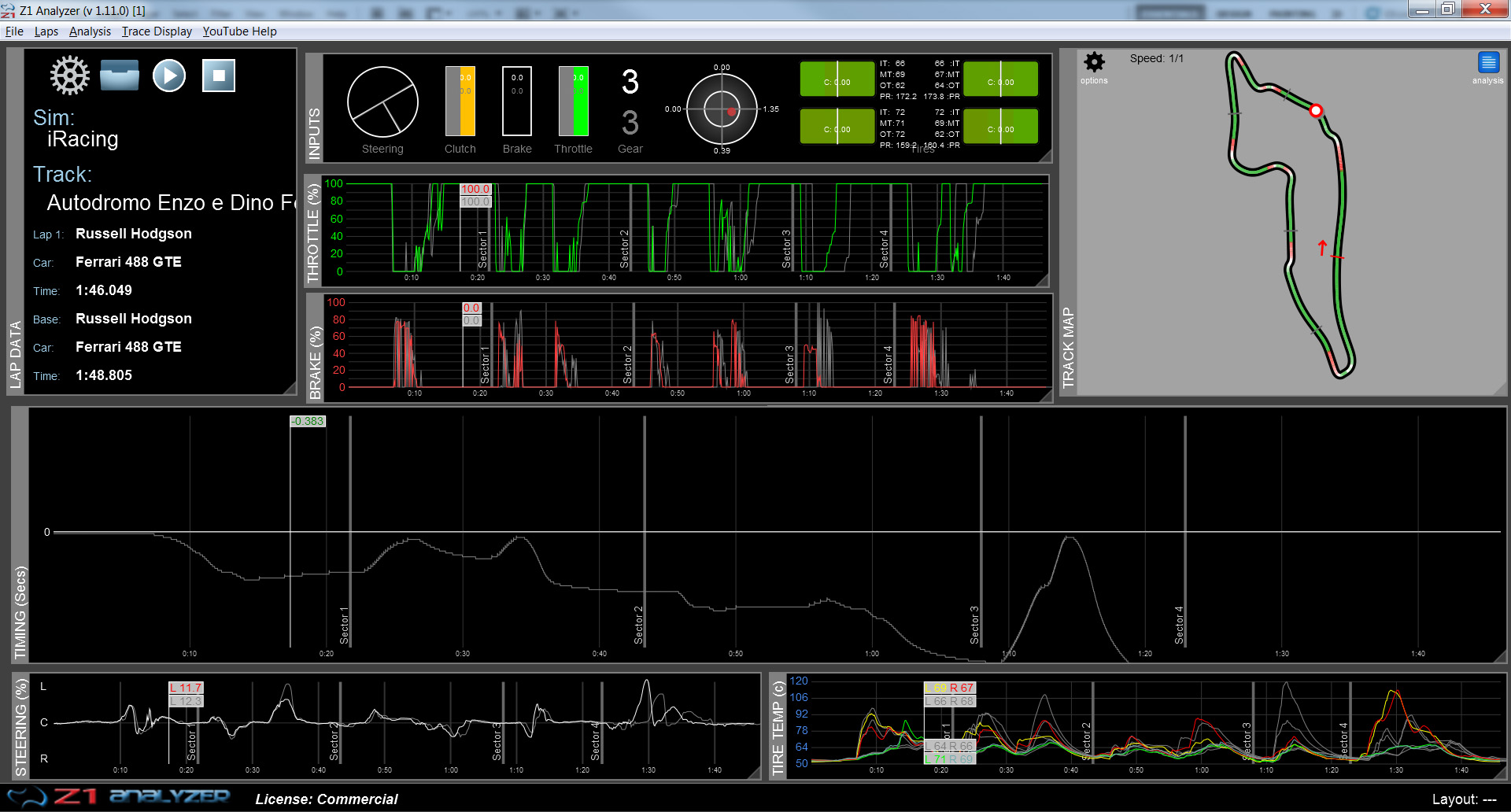The height and width of the screenshot is (812, 1511).
Task: Click the TRACK MAP panel side label
Action: (1068, 347)
